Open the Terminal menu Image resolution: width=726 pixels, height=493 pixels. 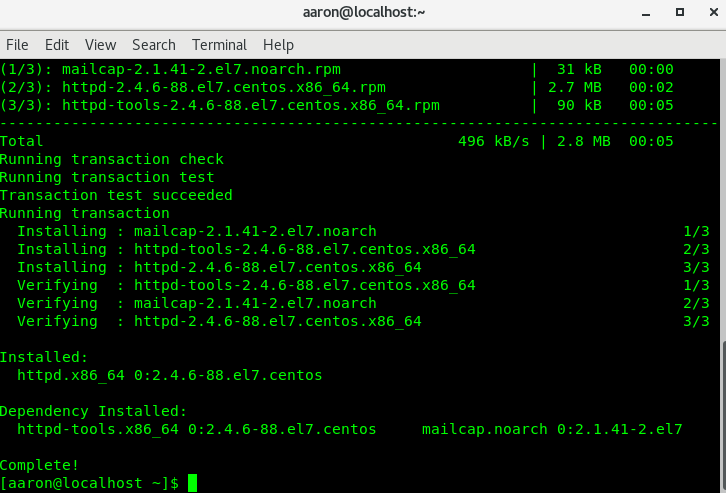pos(219,45)
